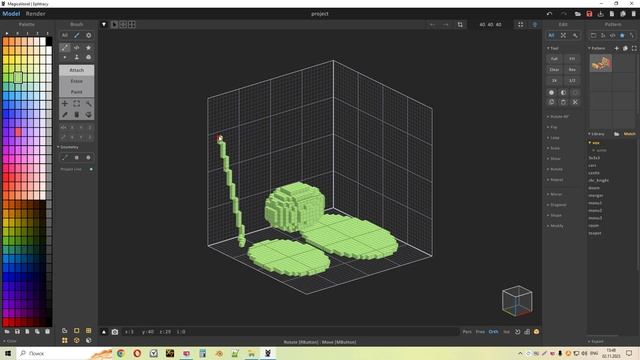640x360 pixels.
Task: Select the Box brush mode icon
Action: coord(88,57)
